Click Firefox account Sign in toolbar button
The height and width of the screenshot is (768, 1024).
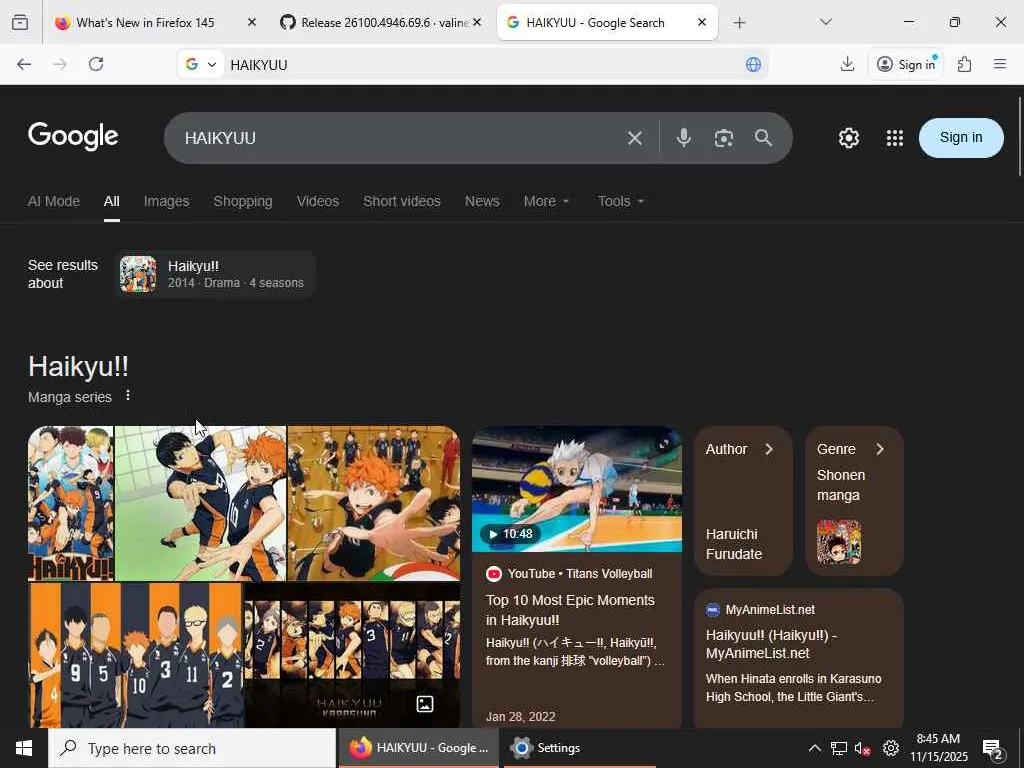[906, 64]
